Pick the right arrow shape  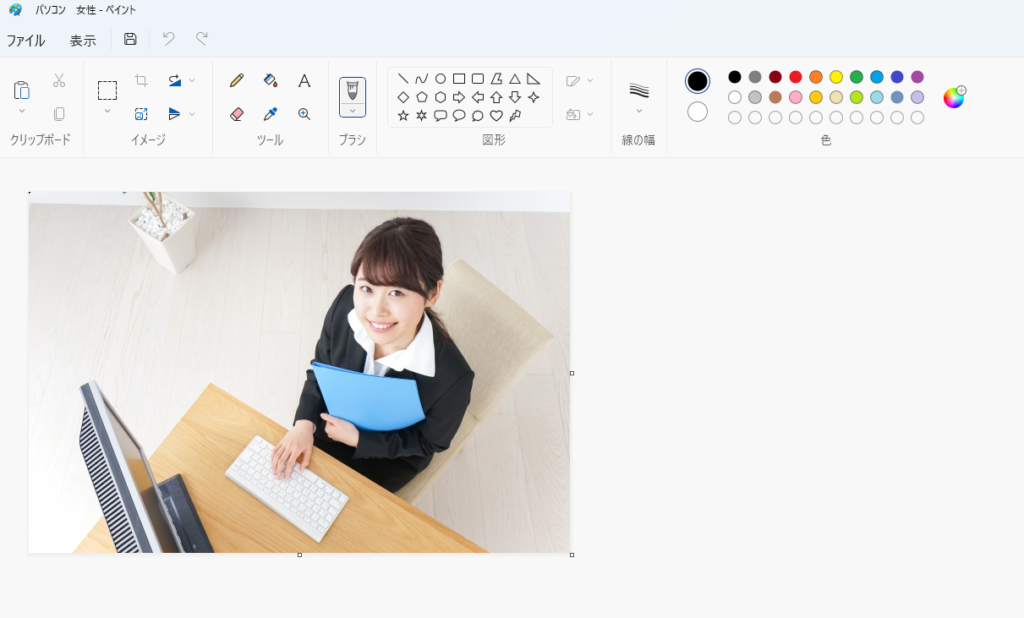tap(459, 97)
